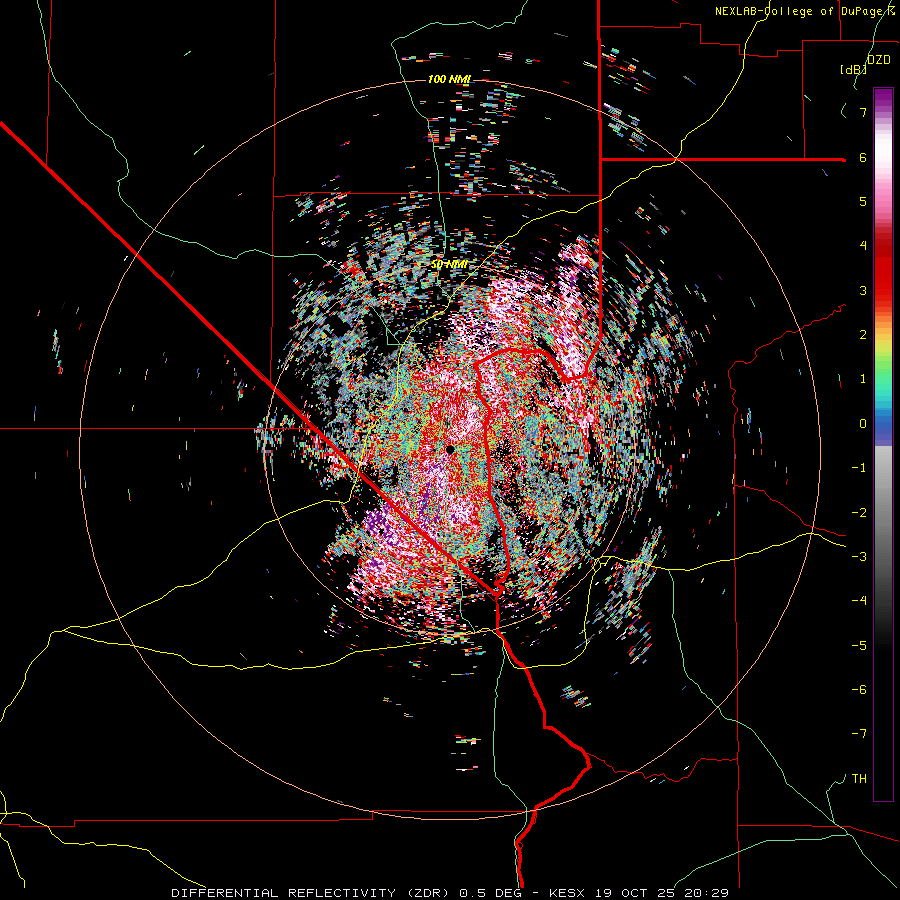Viewport: 900px width, 900px height.
Task: Click the 0 dB label on color scale
Action: coord(863,424)
